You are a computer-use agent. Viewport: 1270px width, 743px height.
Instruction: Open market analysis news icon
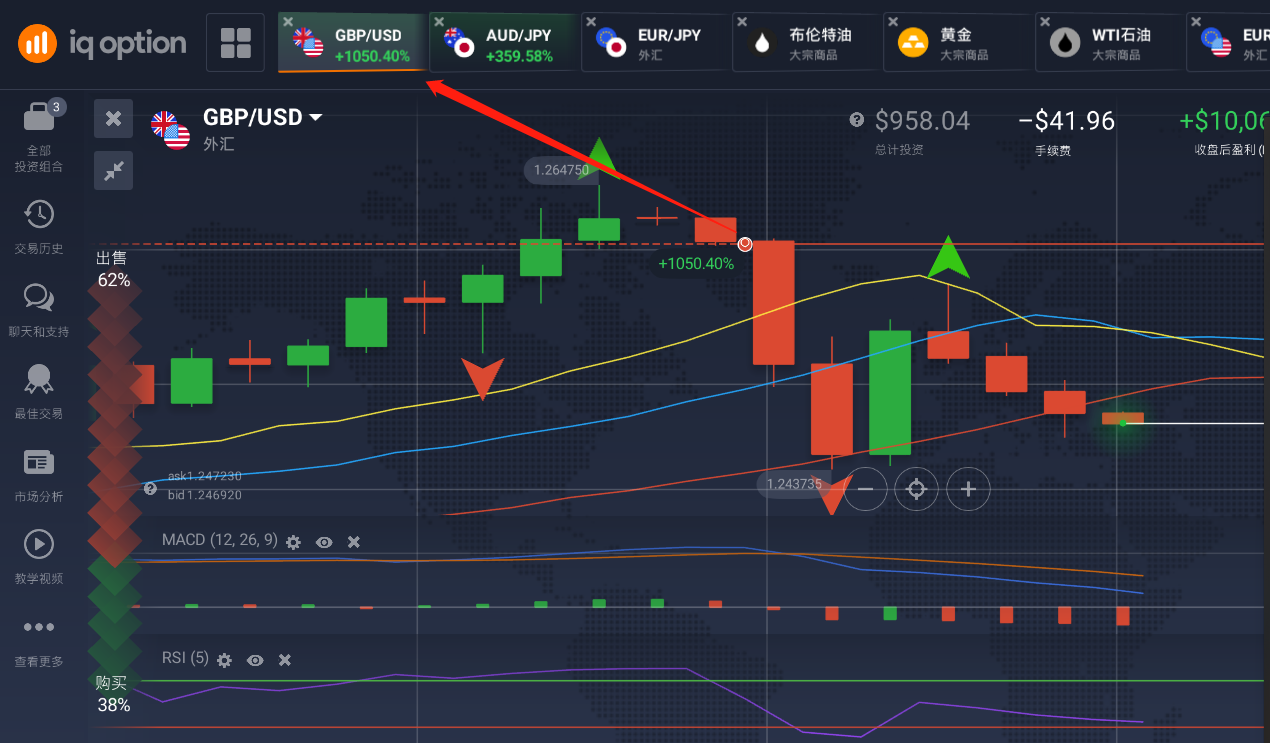click(39, 462)
